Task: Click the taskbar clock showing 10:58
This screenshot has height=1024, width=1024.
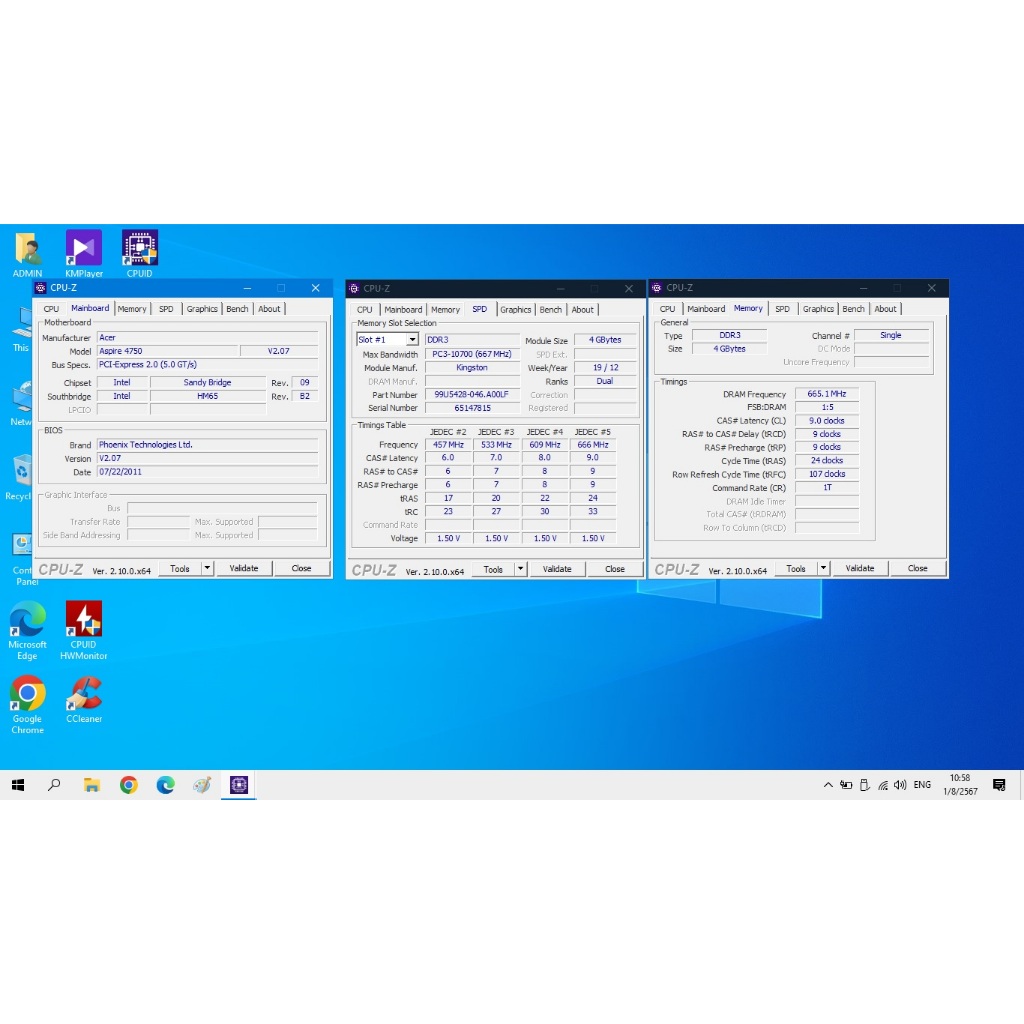Action: click(960, 785)
